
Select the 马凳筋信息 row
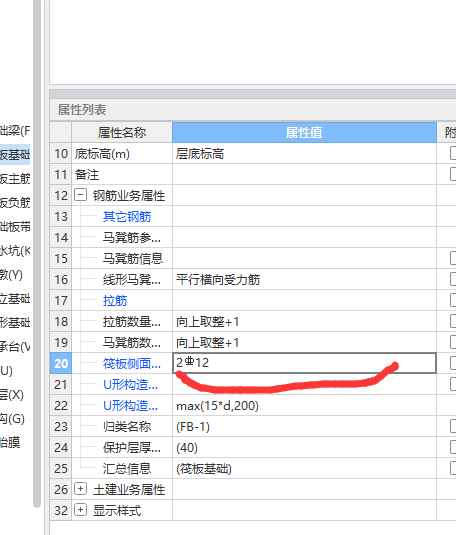(x=133, y=259)
